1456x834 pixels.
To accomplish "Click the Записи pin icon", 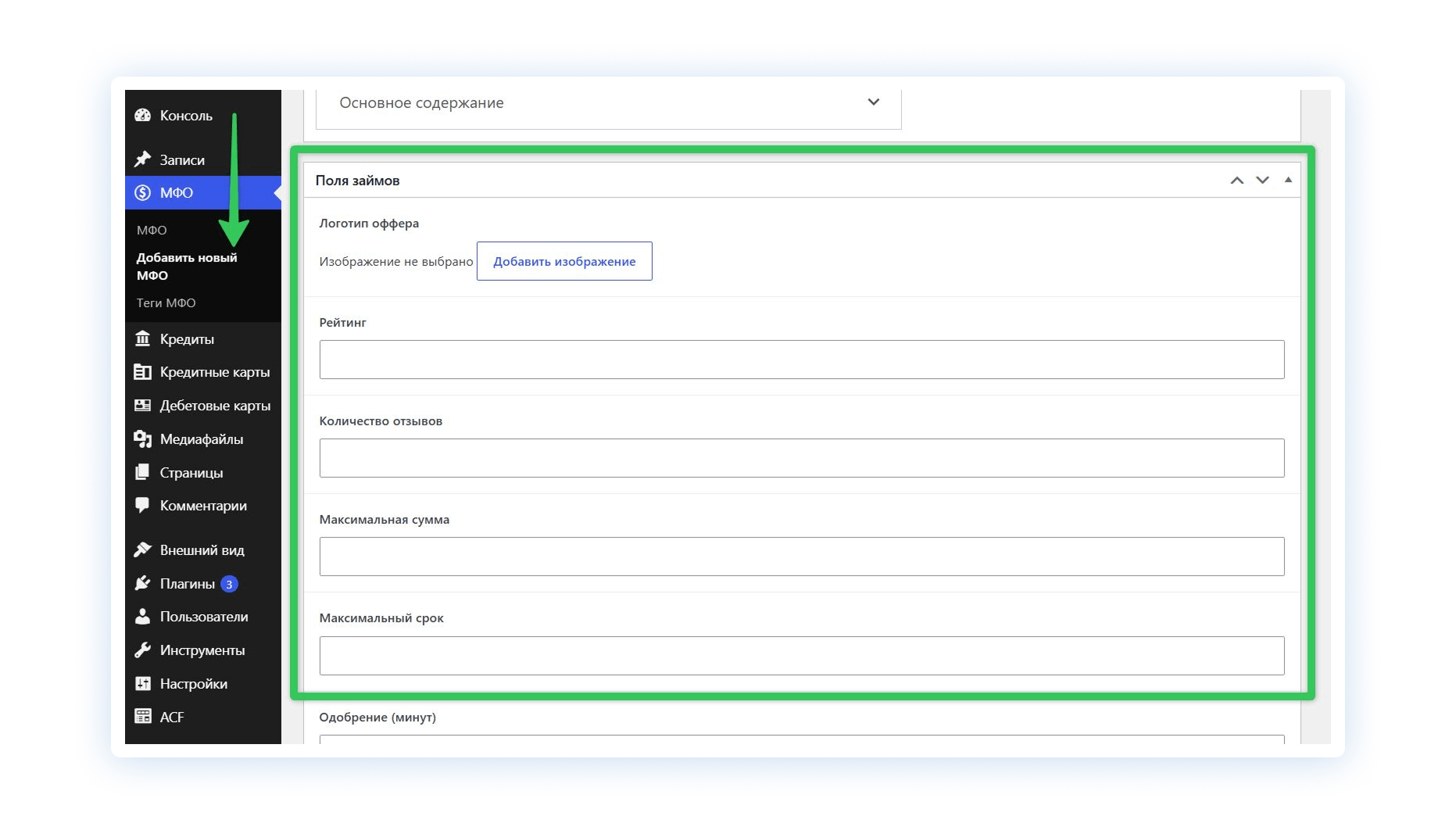I will [x=142, y=159].
